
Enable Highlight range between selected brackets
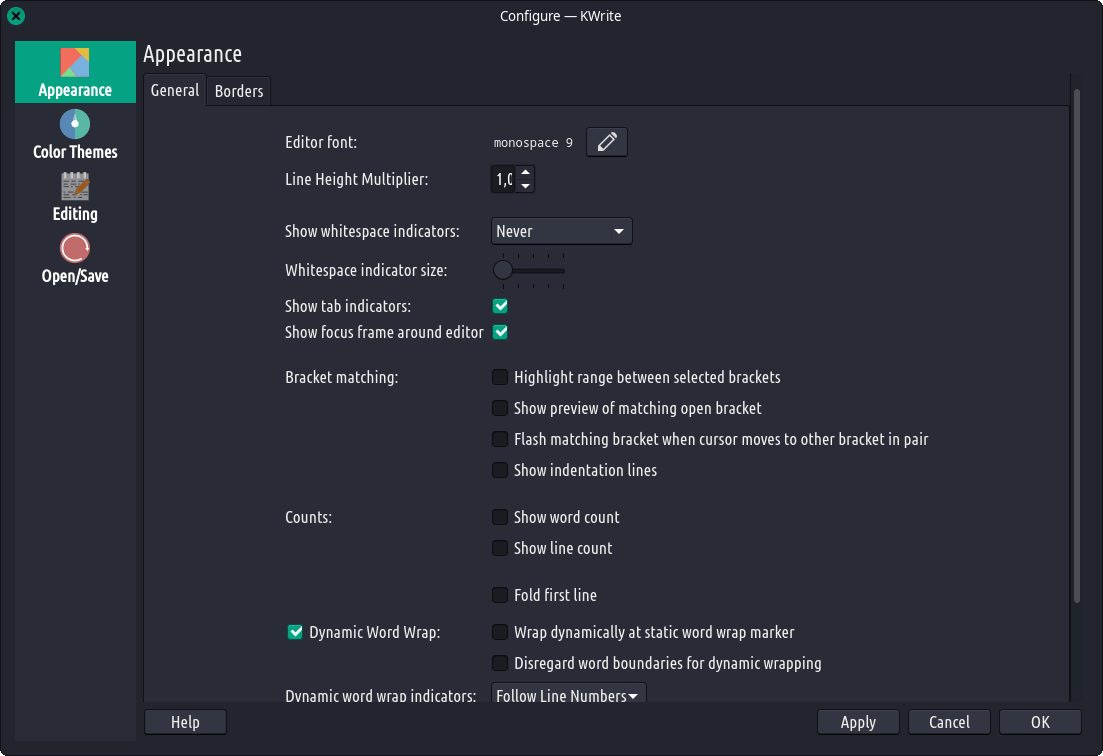[500, 378]
